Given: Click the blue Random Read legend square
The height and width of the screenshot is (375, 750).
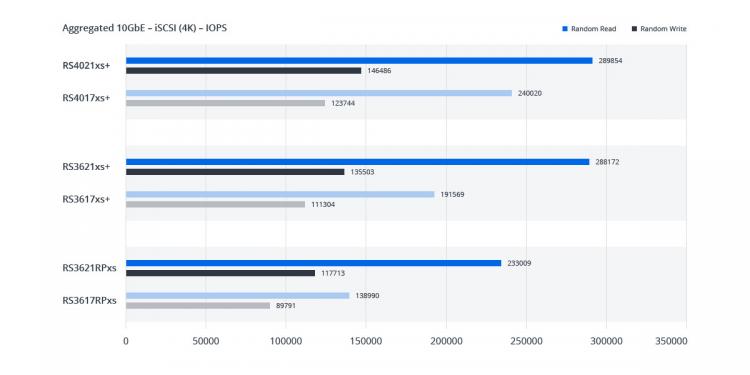Looking at the screenshot, I should tap(565, 29).
